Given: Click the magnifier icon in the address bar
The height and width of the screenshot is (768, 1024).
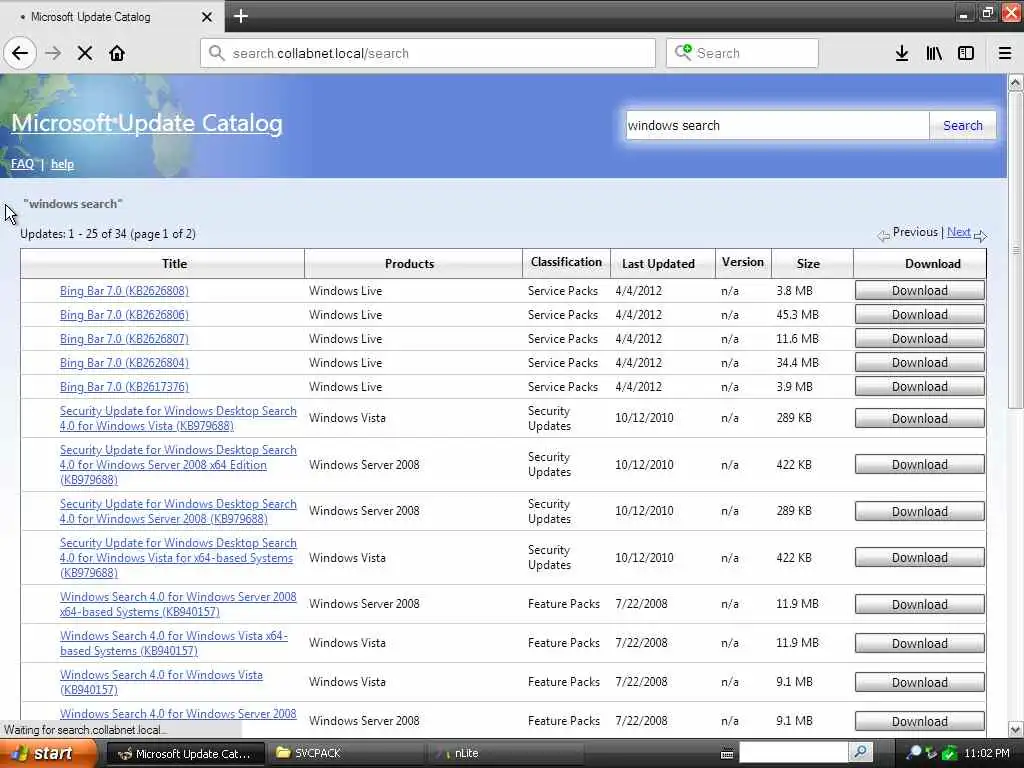Looking at the screenshot, I should [216, 53].
